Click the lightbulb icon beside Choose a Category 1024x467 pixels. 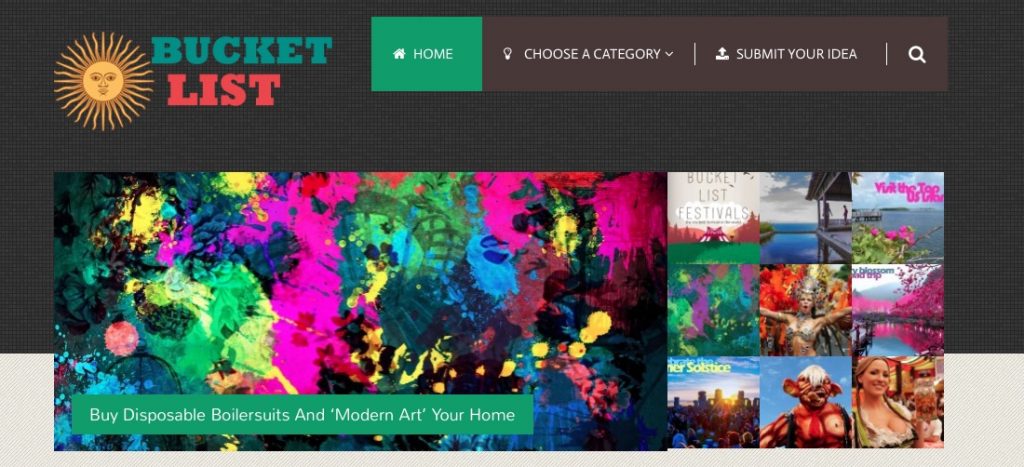507,54
